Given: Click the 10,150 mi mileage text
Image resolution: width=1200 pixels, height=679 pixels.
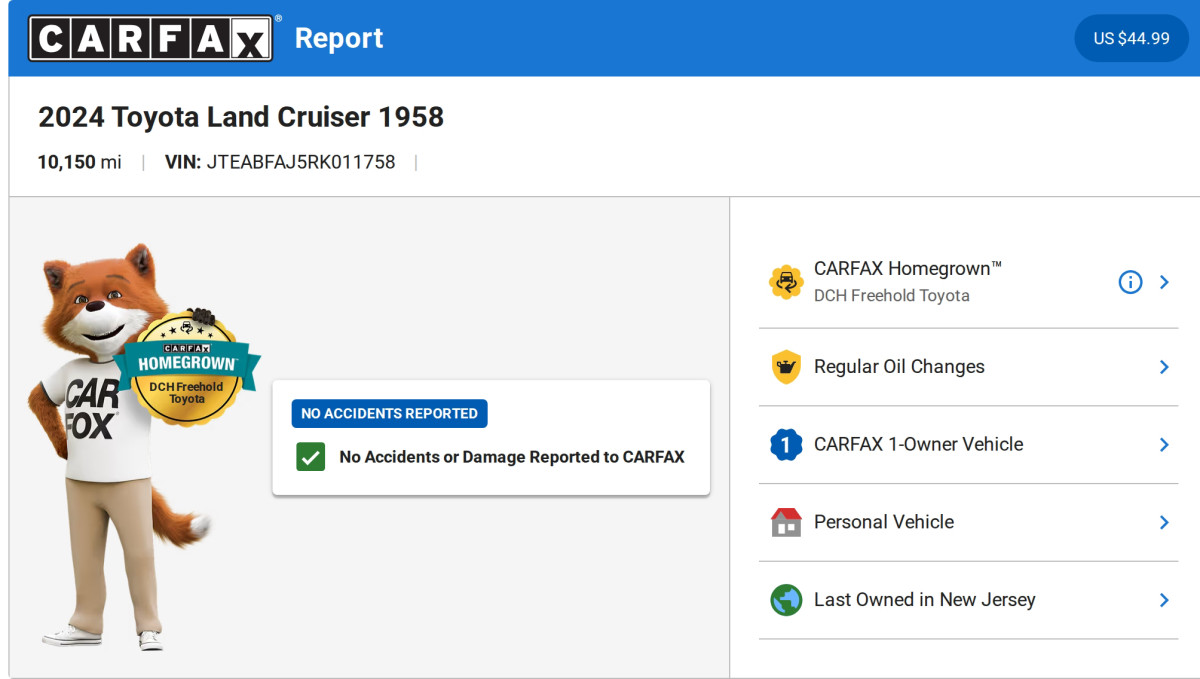Looking at the screenshot, I should [80, 162].
